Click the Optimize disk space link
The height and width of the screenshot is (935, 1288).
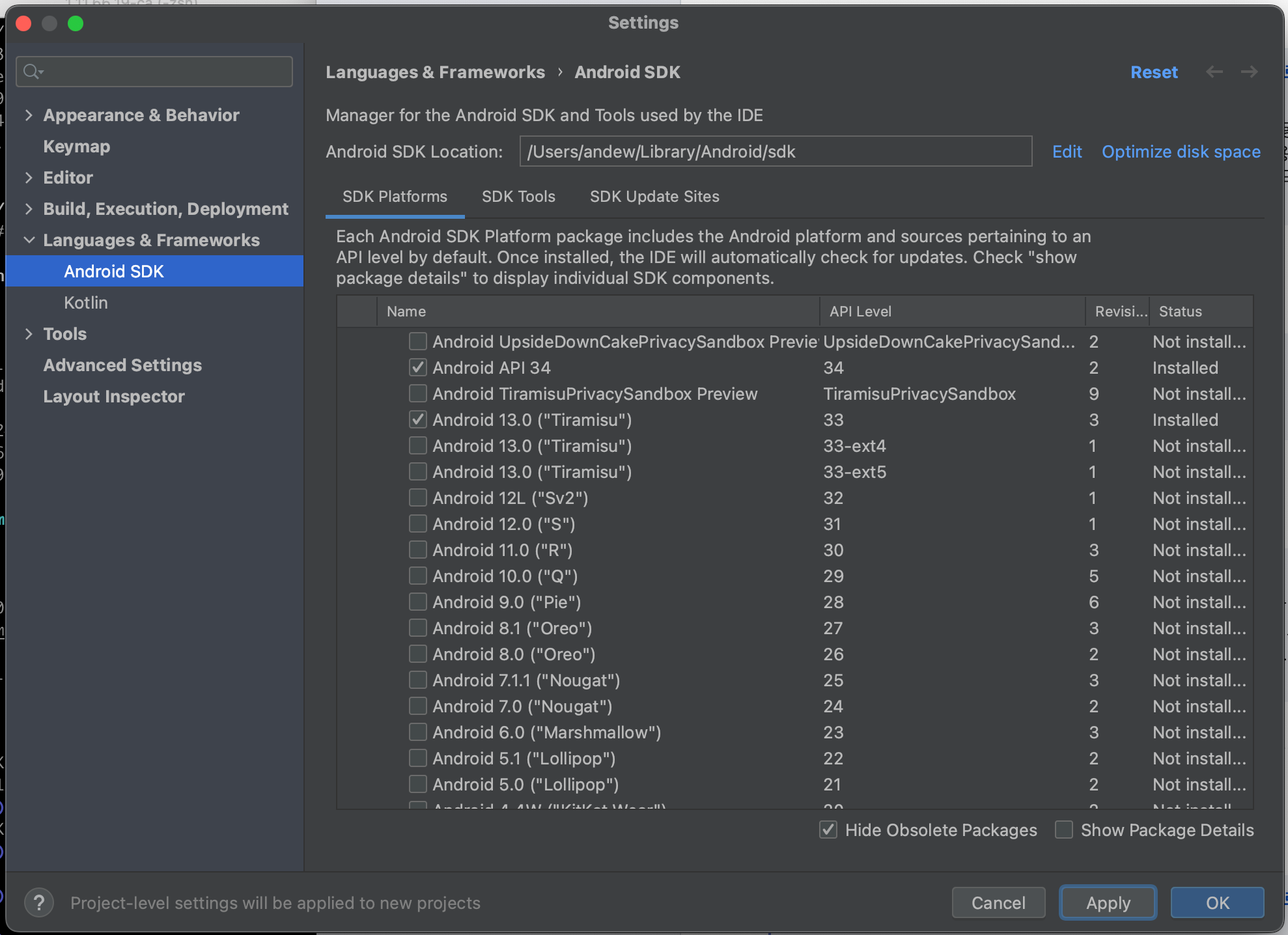[1181, 152]
